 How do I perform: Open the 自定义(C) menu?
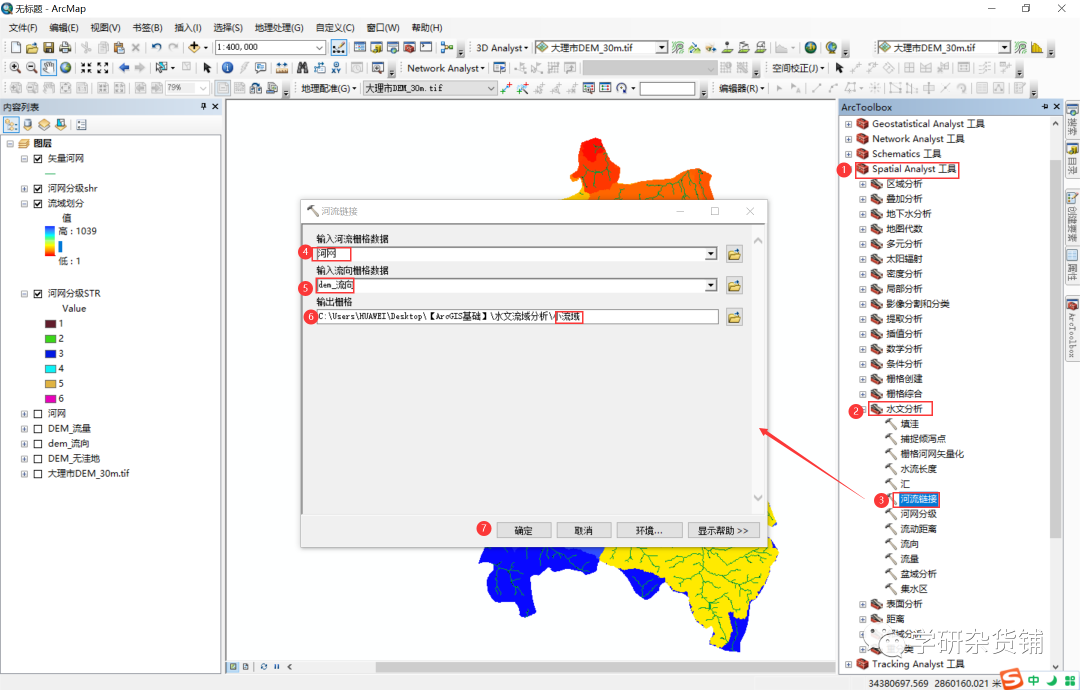coord(335,28)
